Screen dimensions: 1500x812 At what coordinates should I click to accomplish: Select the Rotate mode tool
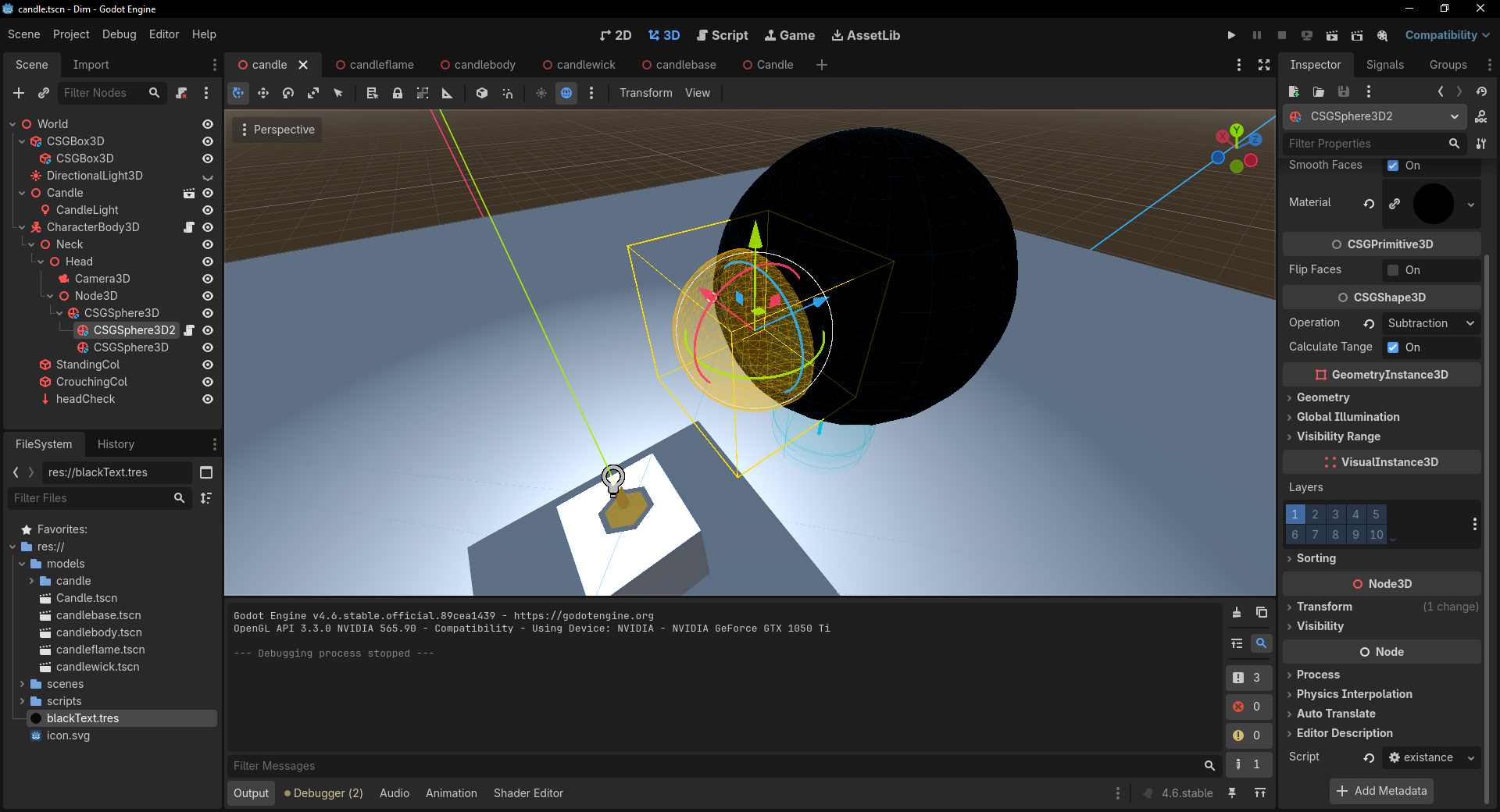tap(288, 93)
